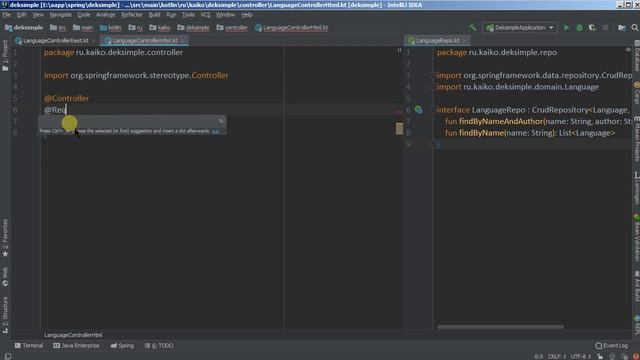This screenshot has width=640, height=360.
Task: Click the red error stripe marker near line 6
Action: tap(399, 111)
